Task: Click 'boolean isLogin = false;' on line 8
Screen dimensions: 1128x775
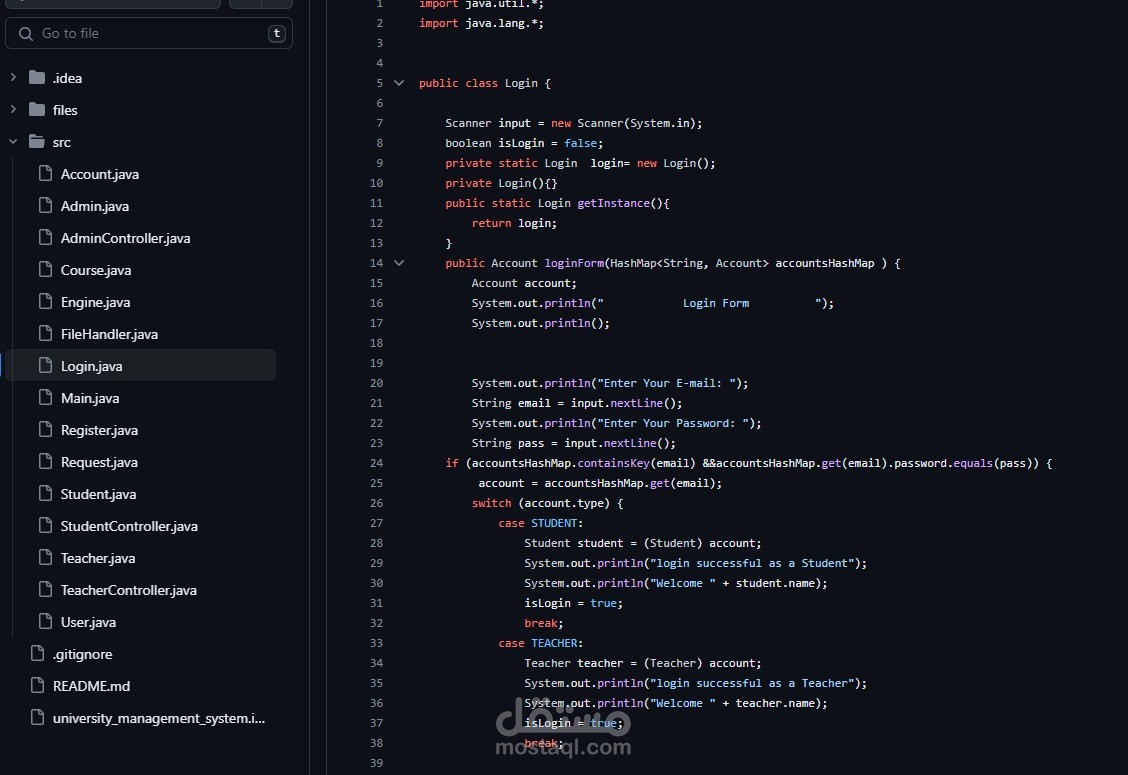Action: click(524, 143)
